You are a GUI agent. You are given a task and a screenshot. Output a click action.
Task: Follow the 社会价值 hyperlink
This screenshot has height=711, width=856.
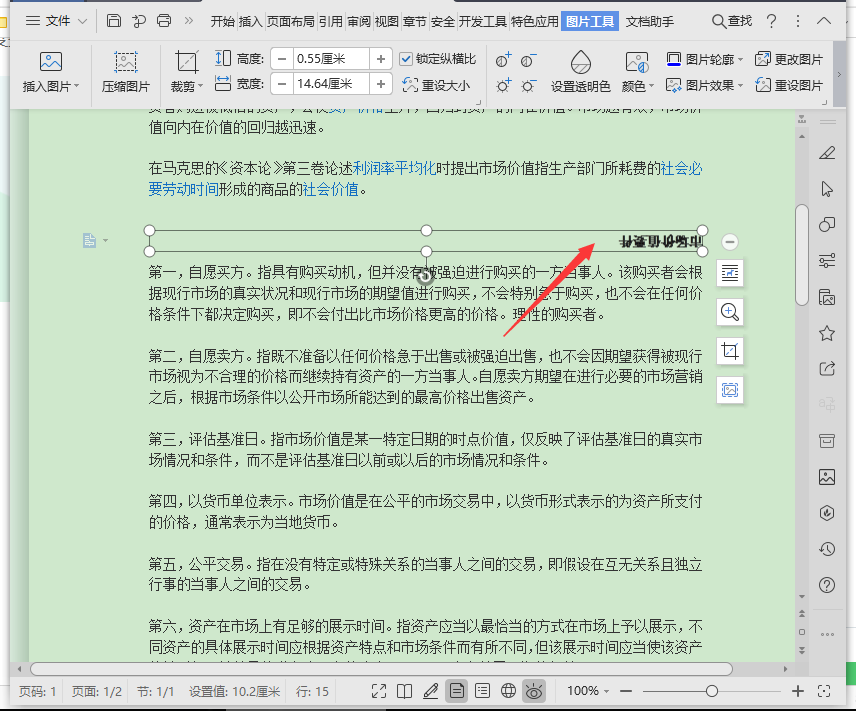(330, 189)
